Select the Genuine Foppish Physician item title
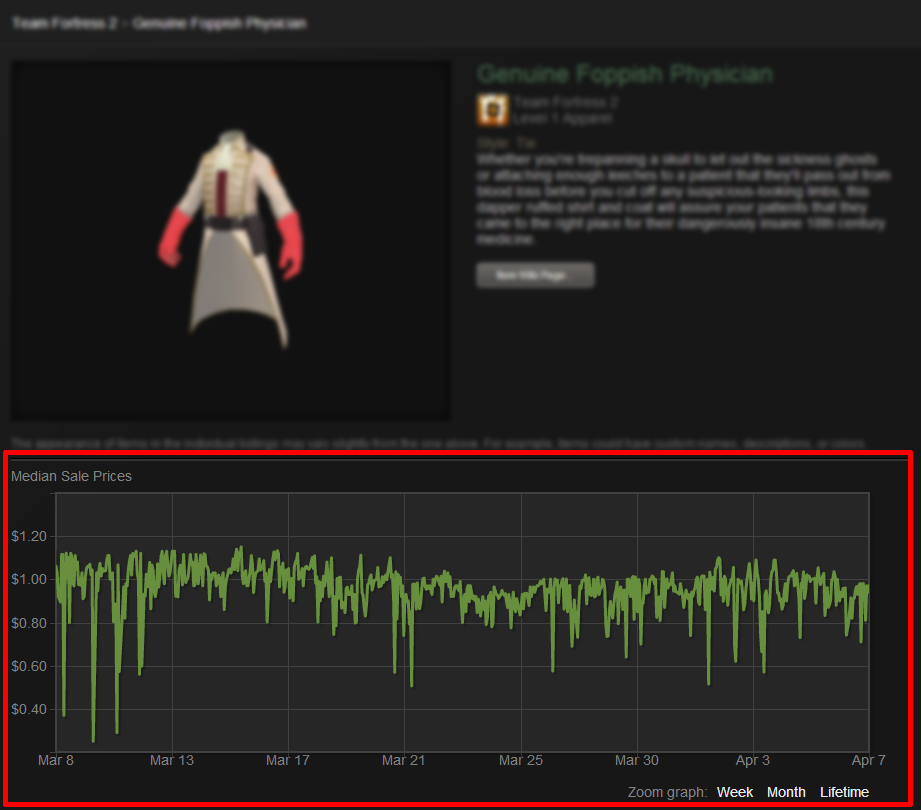This screenshot has width=921, height=810. tap(624, 75)
